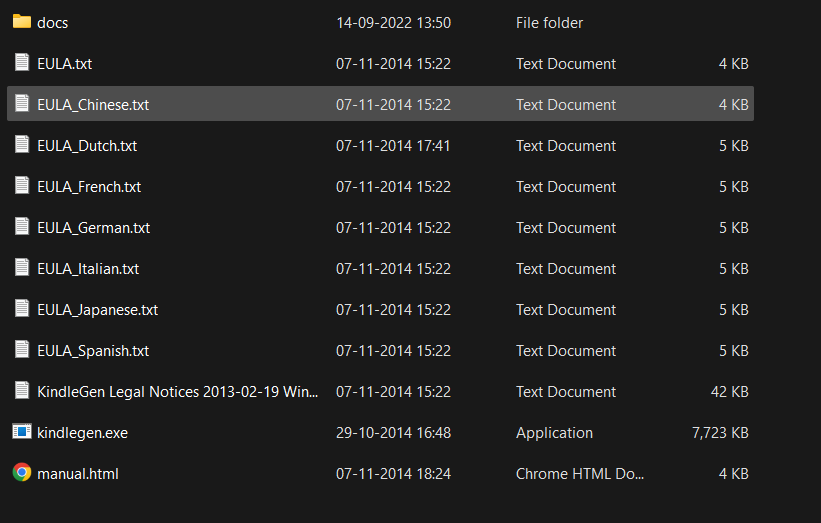Image resolution: width=821 pixels, height=523 pixels.
Task: Select the EULA_Dutch.txt file name
Action: coord(87,146)
